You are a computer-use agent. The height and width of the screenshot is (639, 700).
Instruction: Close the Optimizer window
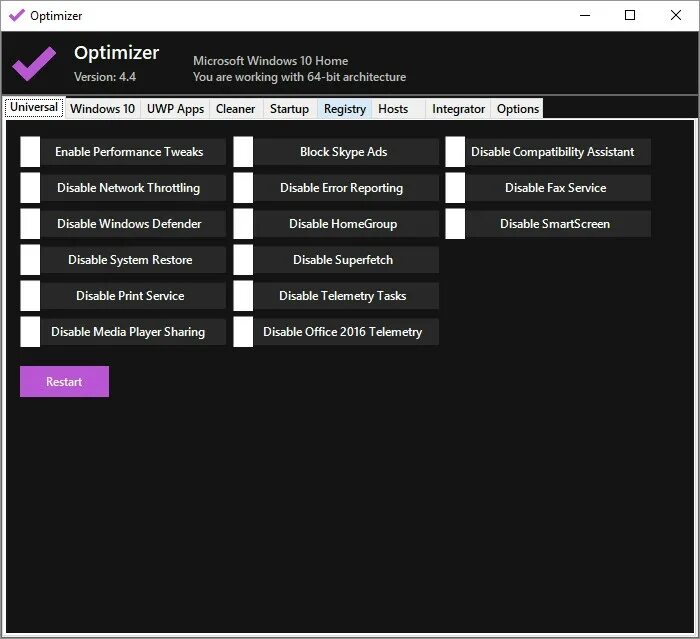click(676, 16)
